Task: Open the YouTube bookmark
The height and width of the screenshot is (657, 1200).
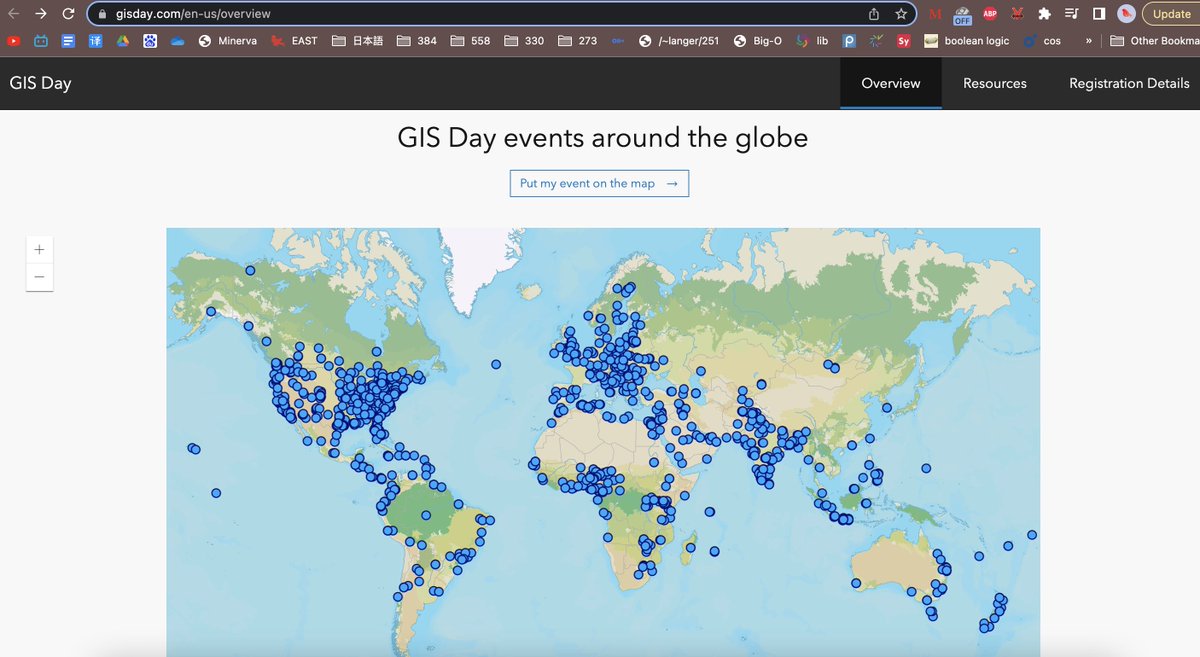Action: pos(14,41)
